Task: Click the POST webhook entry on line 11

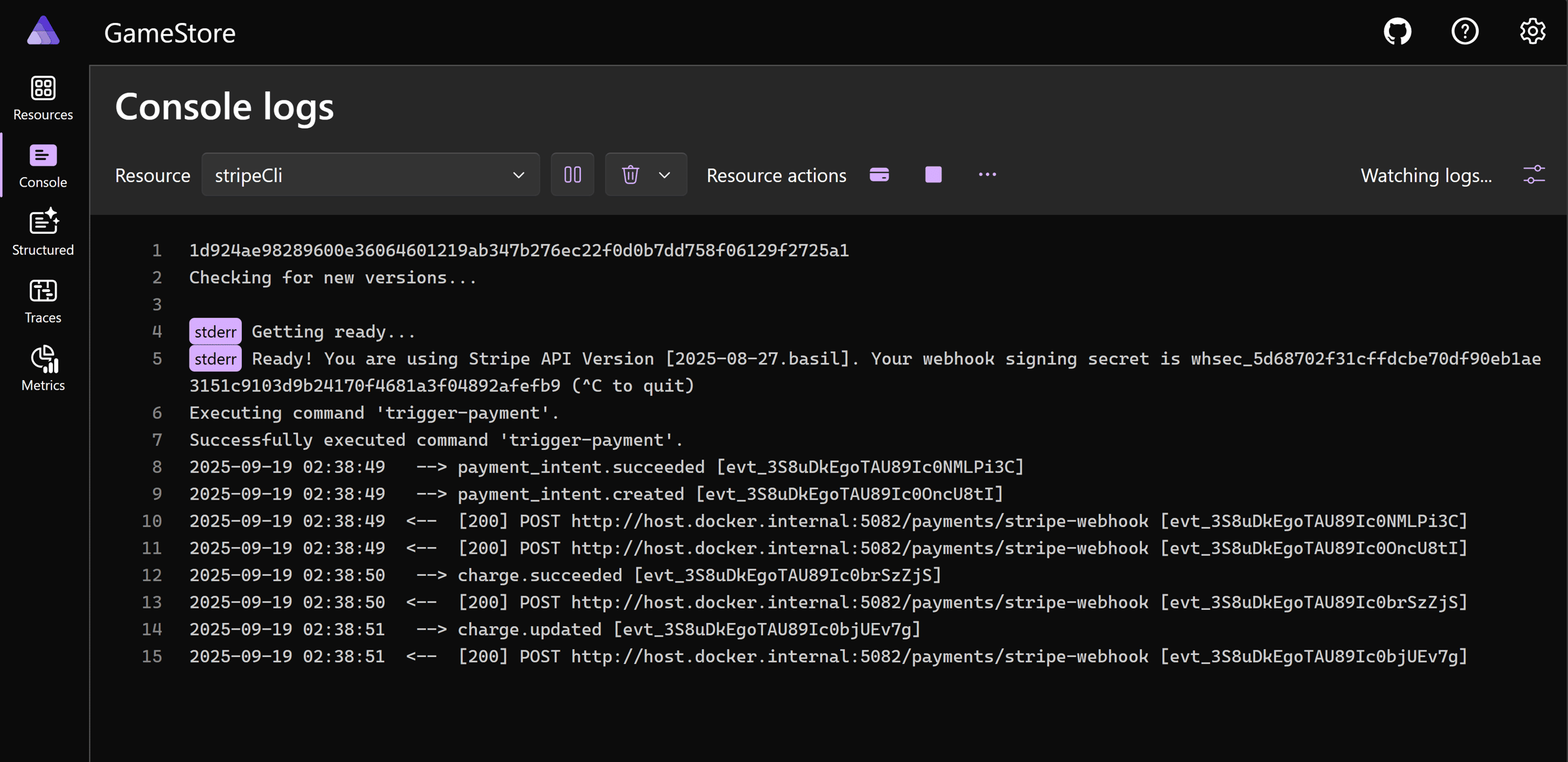Action: pyautogui.click(x=828, y=548)
